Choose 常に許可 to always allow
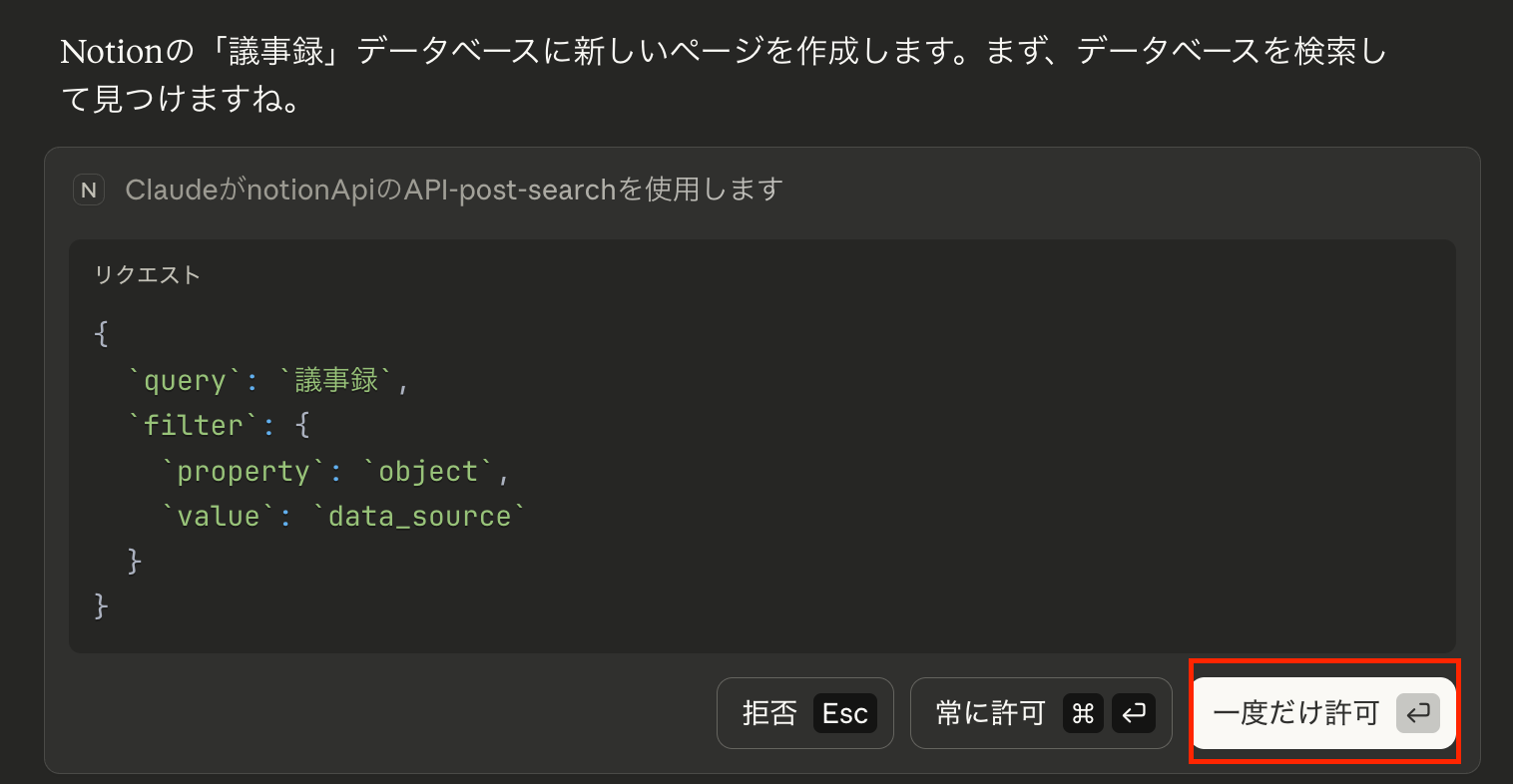Viewport: 1513px width, 784px height. [990, 713]
